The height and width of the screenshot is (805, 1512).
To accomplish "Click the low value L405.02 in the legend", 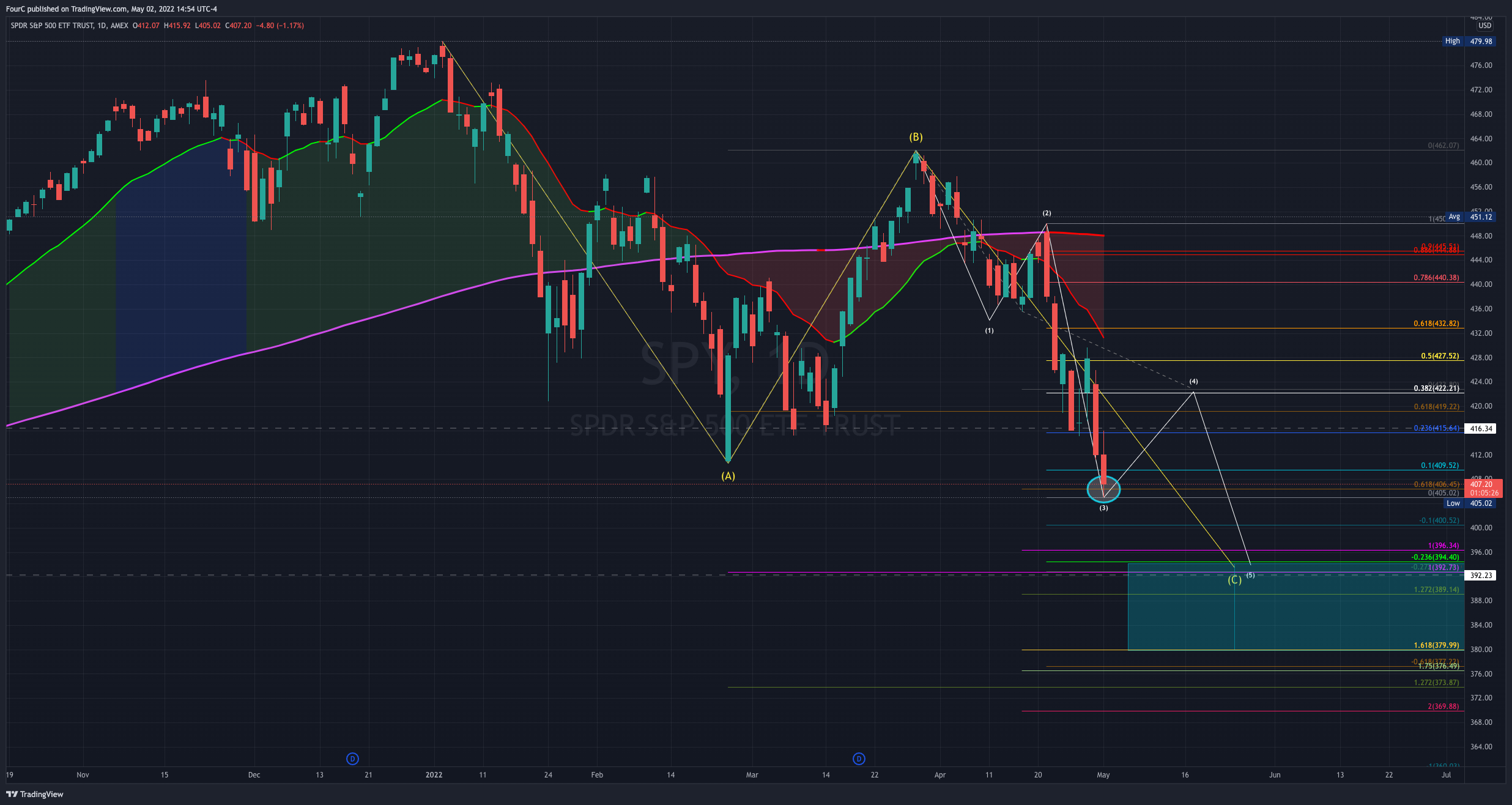I will pos(208,26).
